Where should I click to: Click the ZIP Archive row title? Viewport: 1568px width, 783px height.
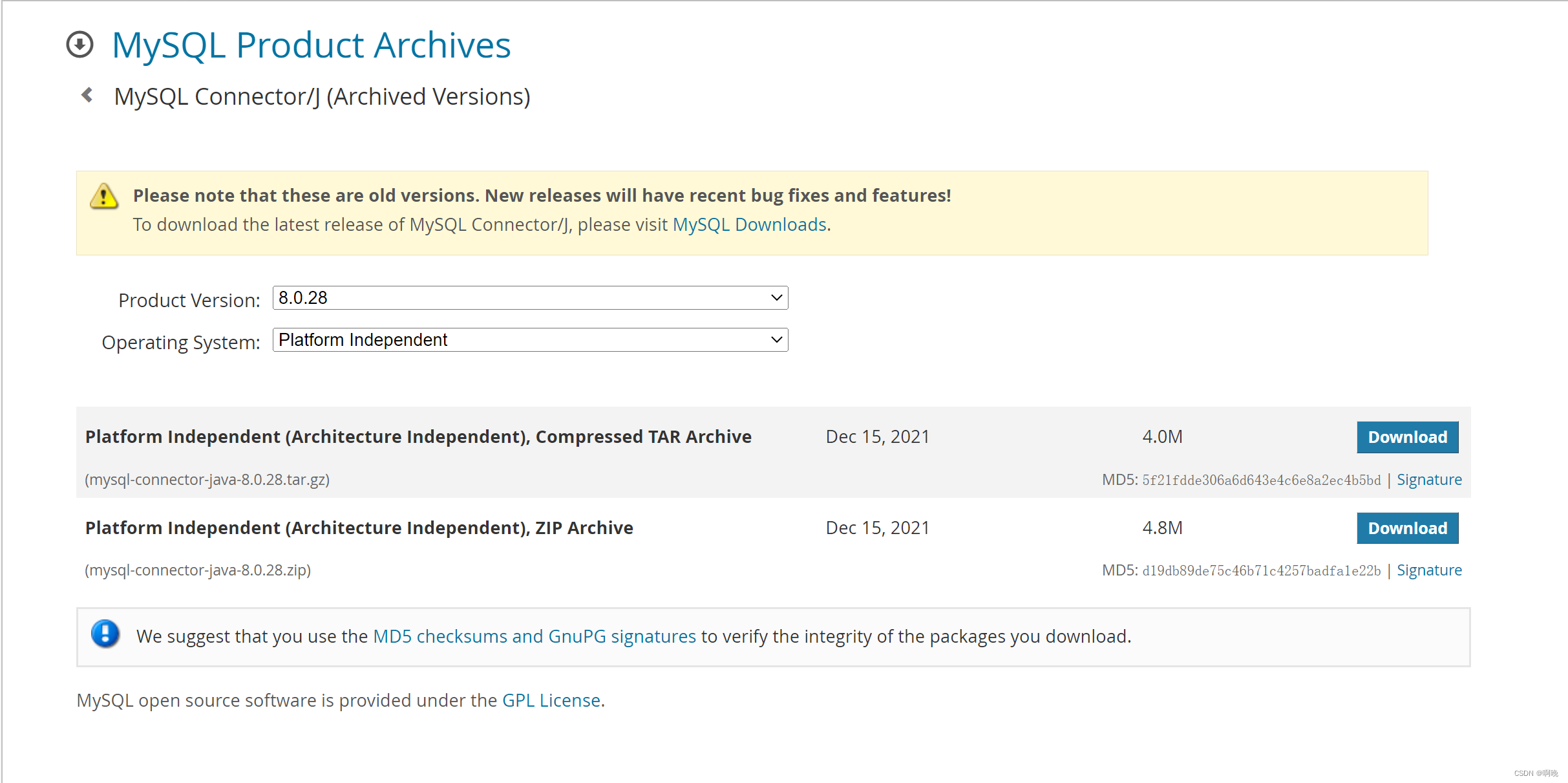tap(359, 528)
